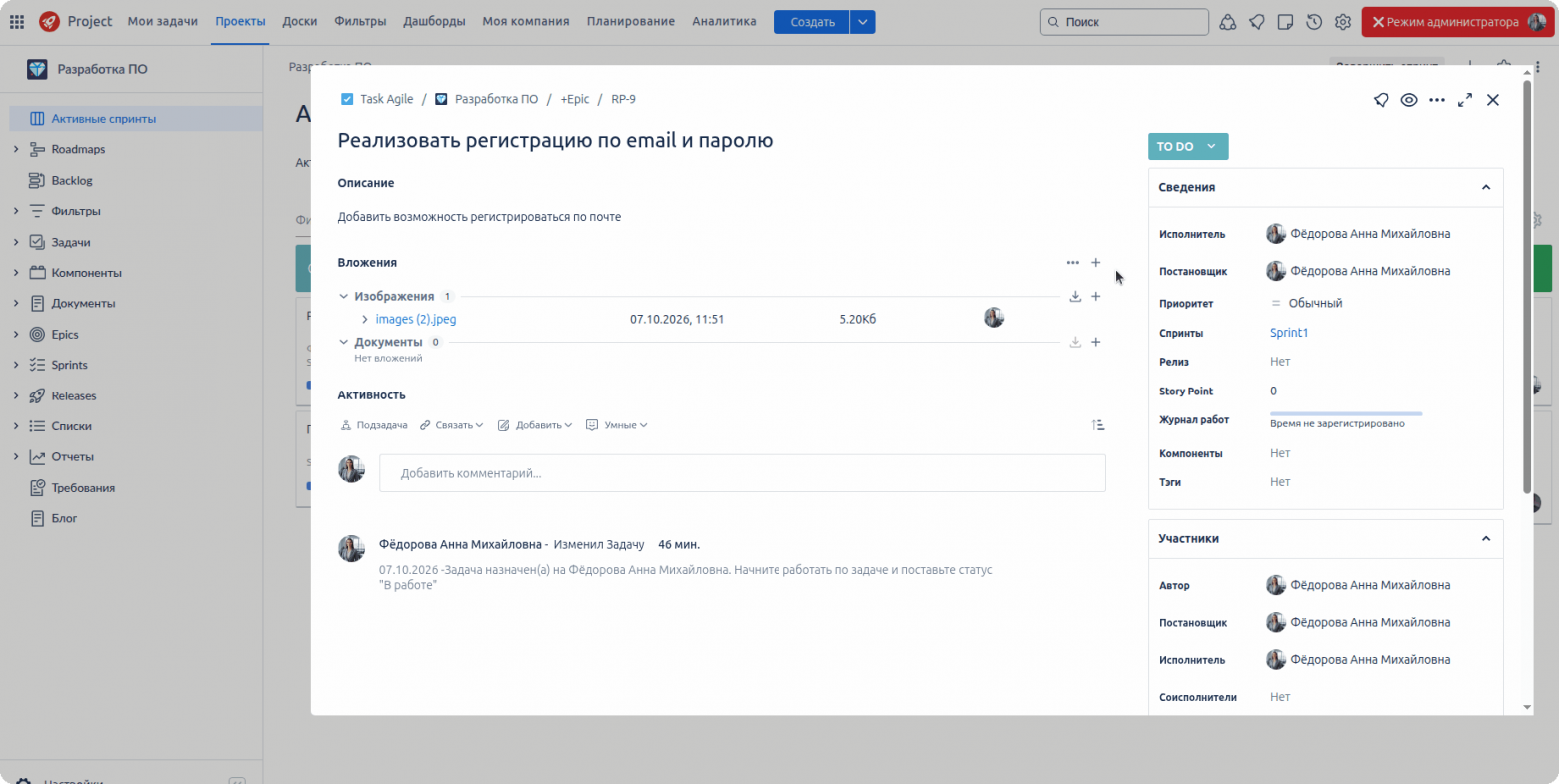The height and width of the screenshot is (784, 1559).
Task: Focus the Добавить комментарий field
Action: pos(743,473)
